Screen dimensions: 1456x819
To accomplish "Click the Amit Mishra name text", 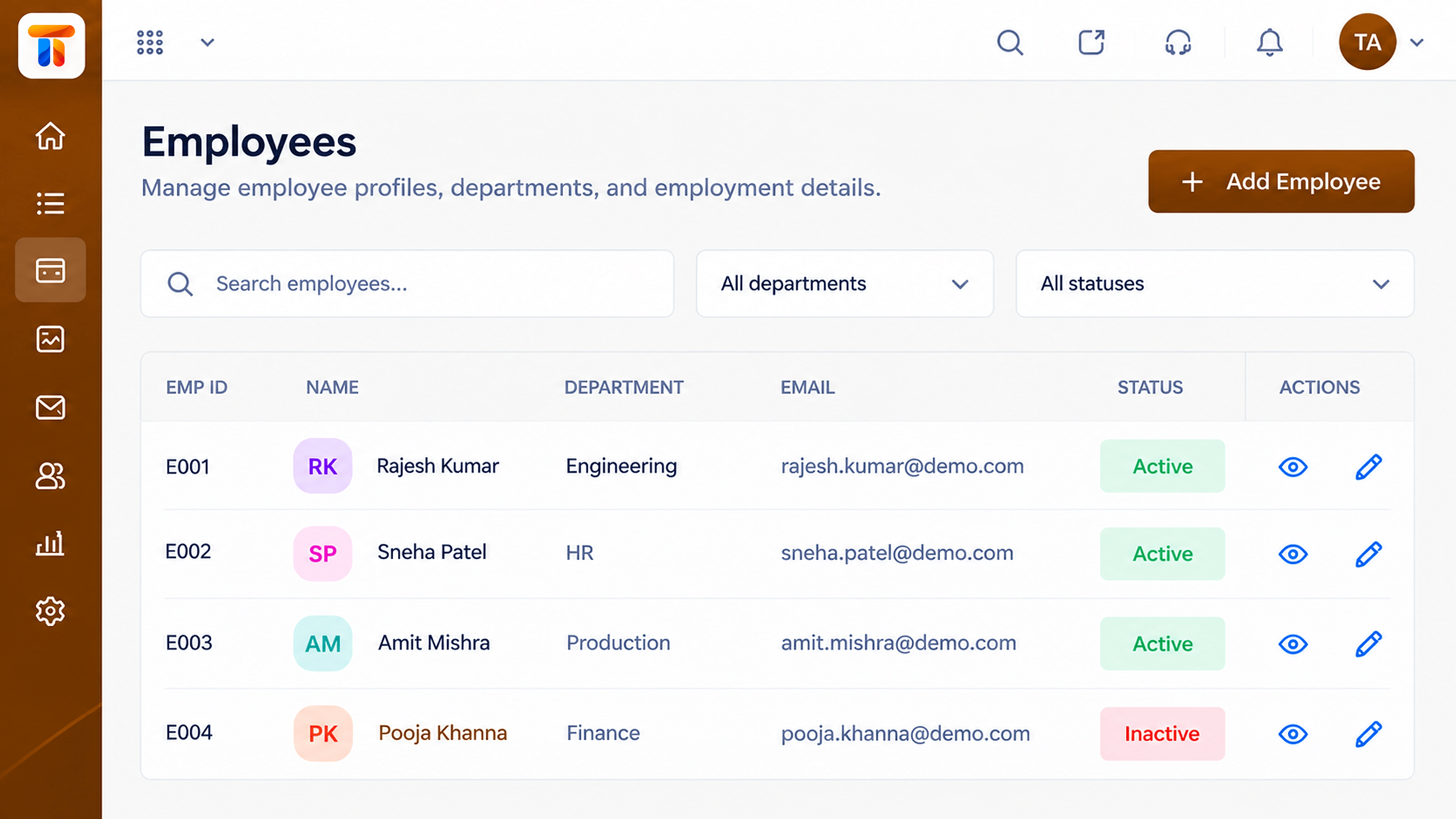I will pyautogui.click(x=434, y=643).
